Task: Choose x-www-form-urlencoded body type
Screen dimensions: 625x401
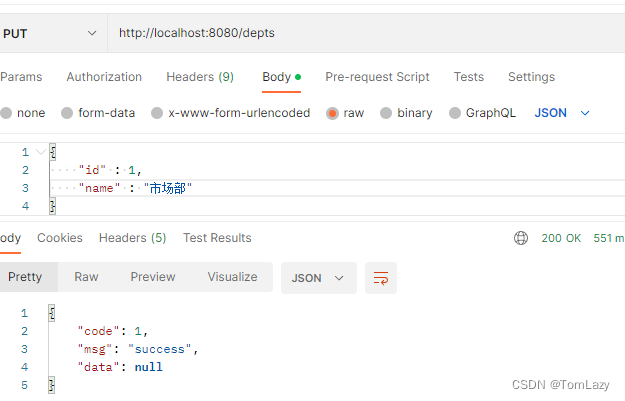Action: [x=157, y=113]
